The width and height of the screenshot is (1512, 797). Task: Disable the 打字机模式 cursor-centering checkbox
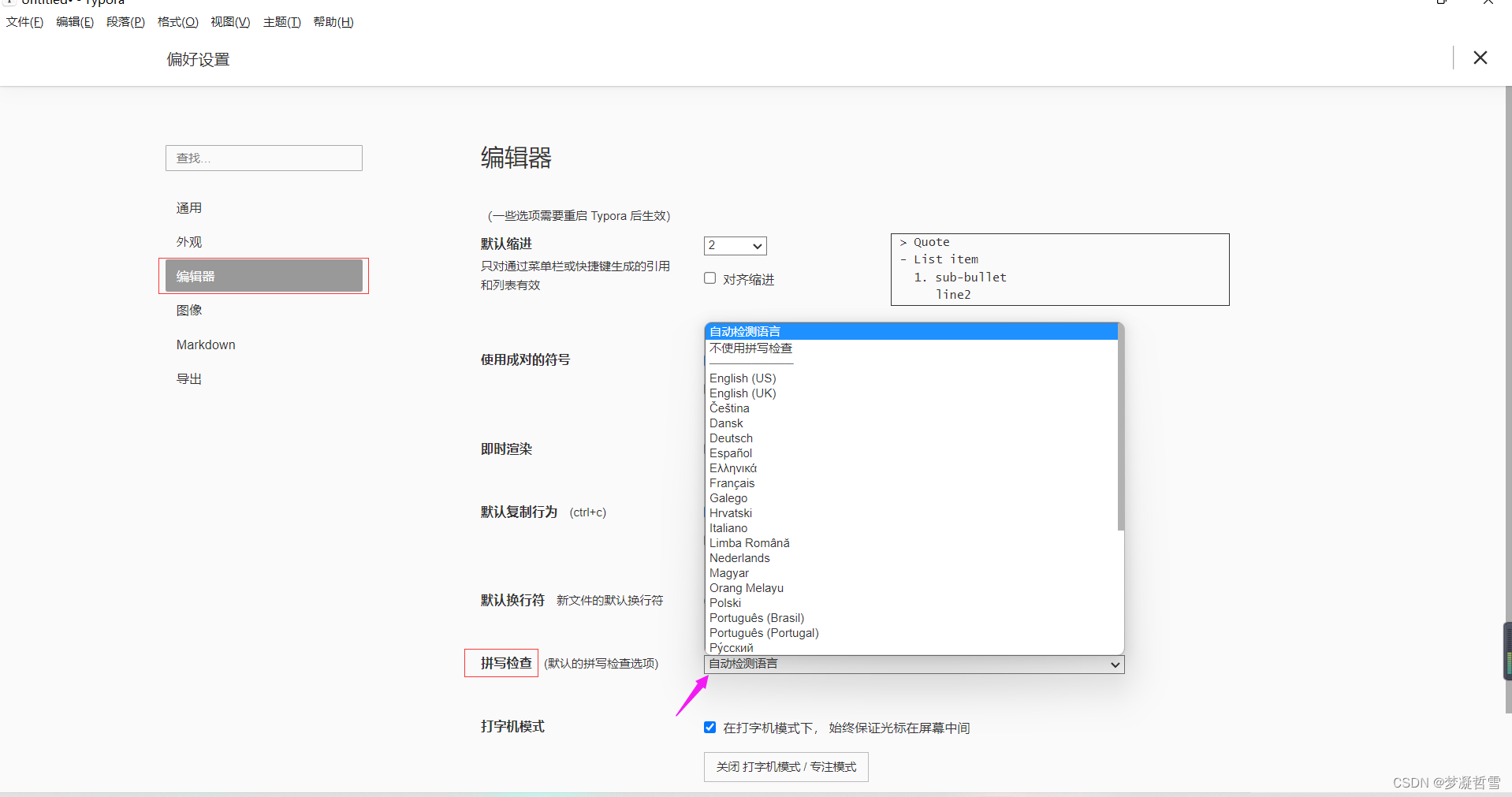point(709,727)
